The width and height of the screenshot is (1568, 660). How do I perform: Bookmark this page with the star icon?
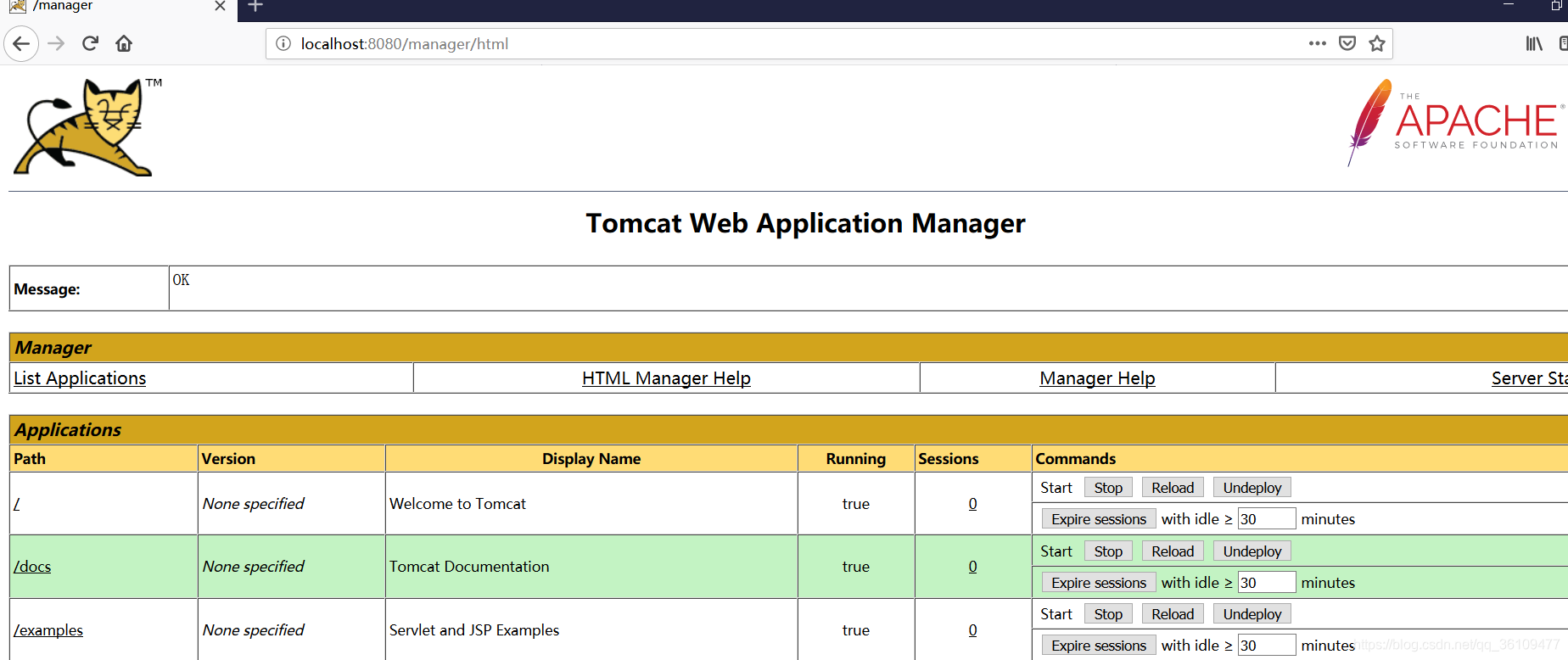[1376, 43]
